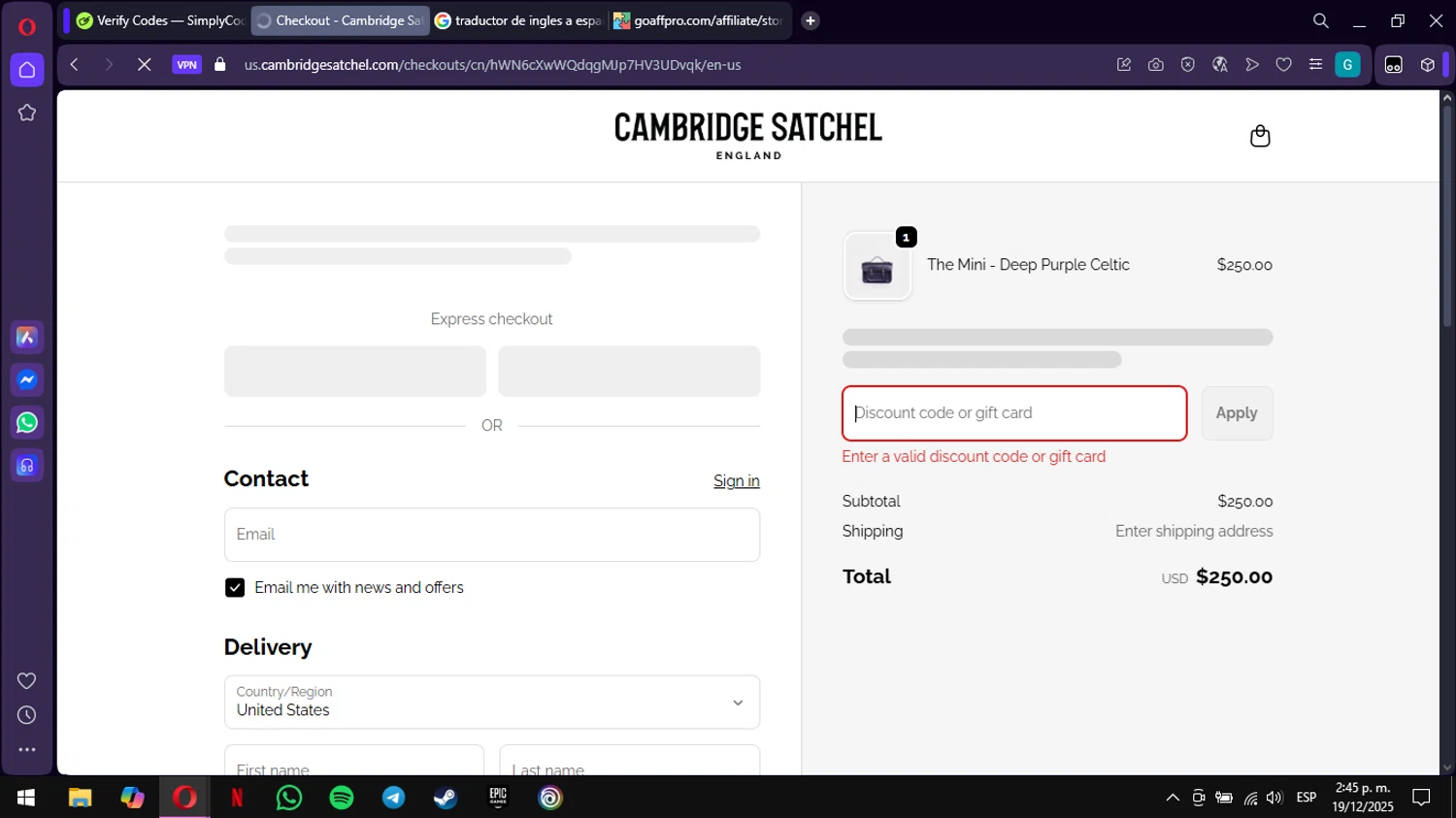The height and width of the screenshot is (818, 1456).
Task: Click the Cambridge Satchel logo
Action: tap(748, 135)
